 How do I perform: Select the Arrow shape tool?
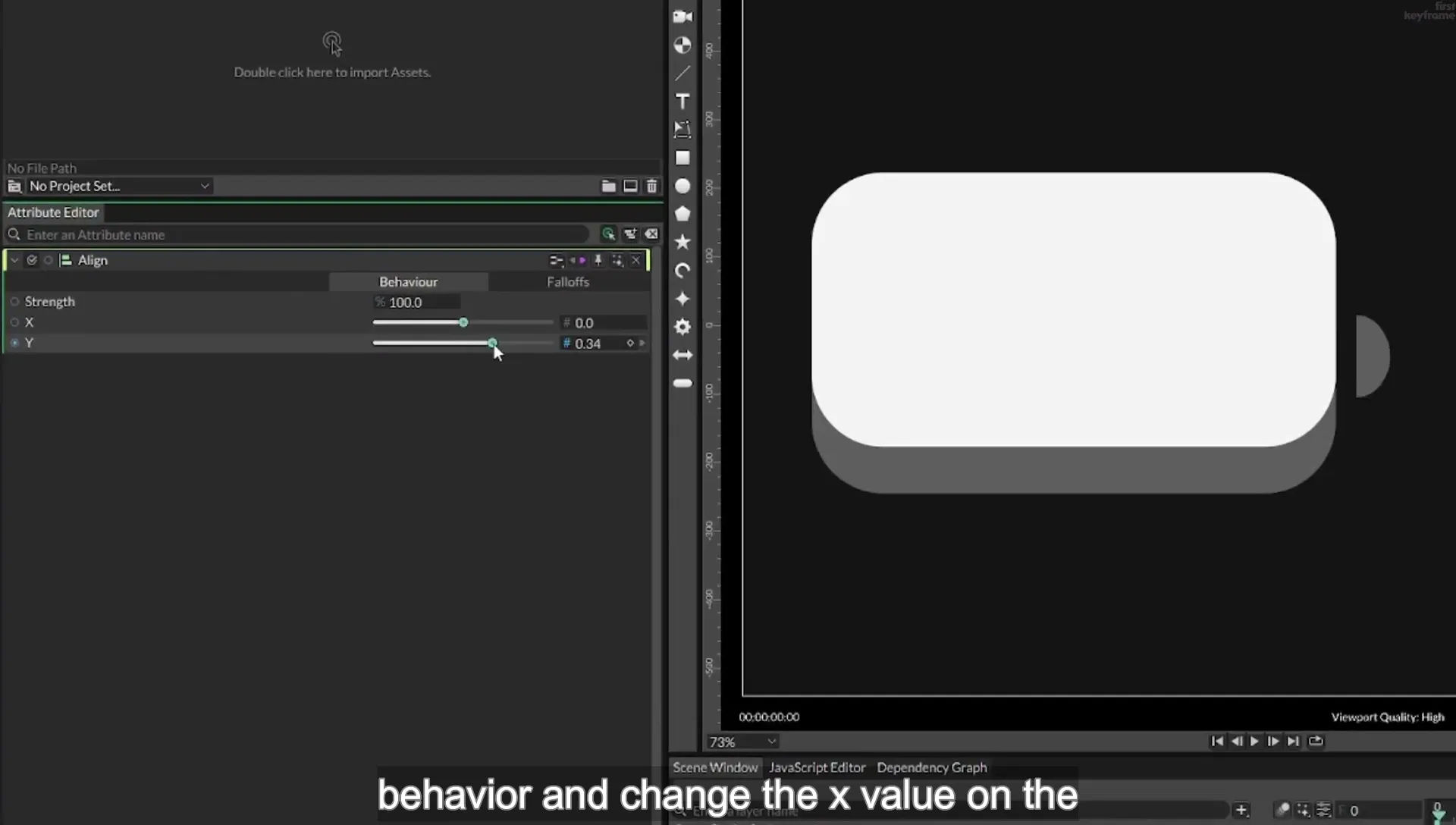click(682, 355)
